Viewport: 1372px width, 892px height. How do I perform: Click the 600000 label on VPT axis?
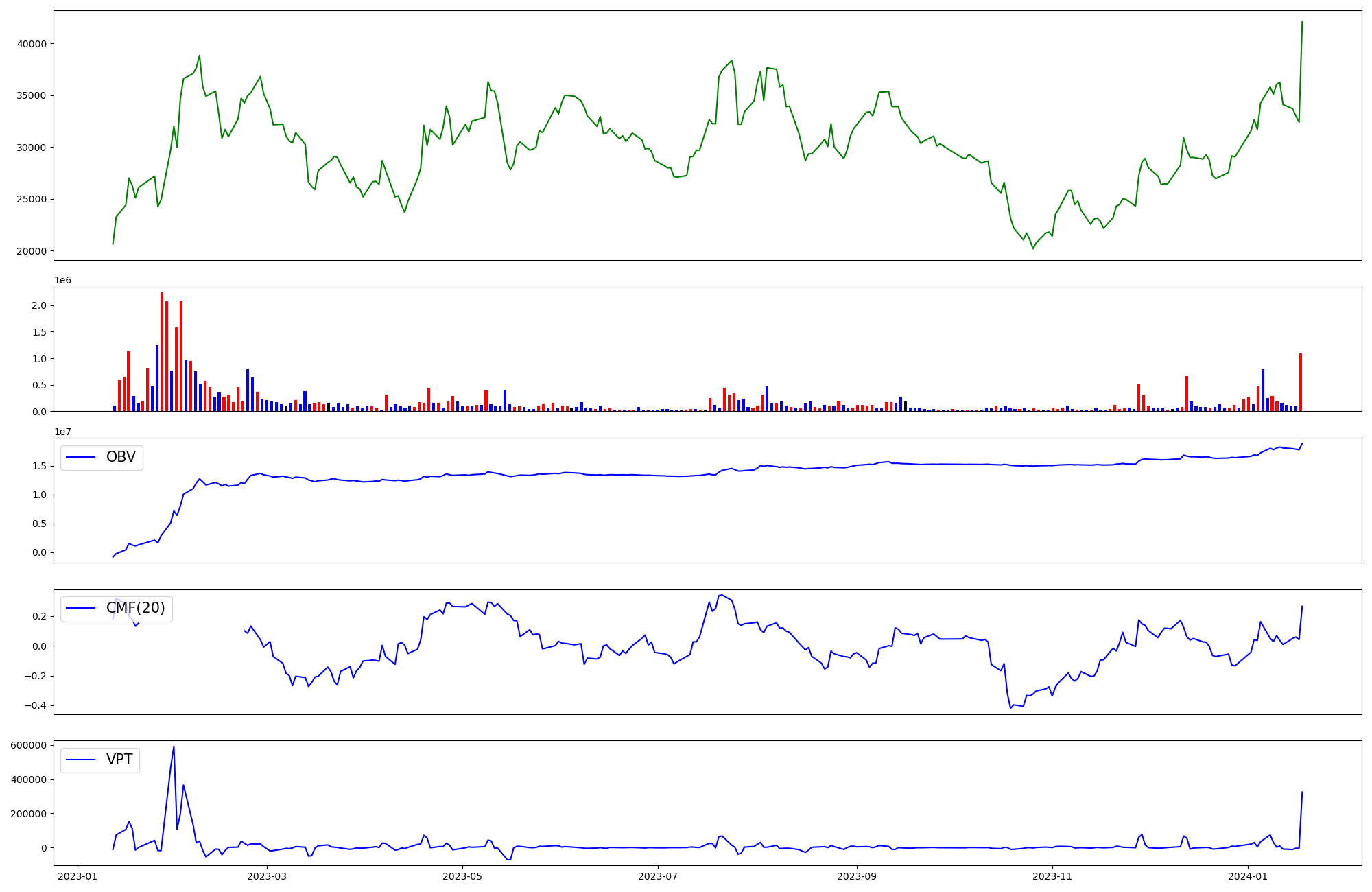click(x=28, y=746)
